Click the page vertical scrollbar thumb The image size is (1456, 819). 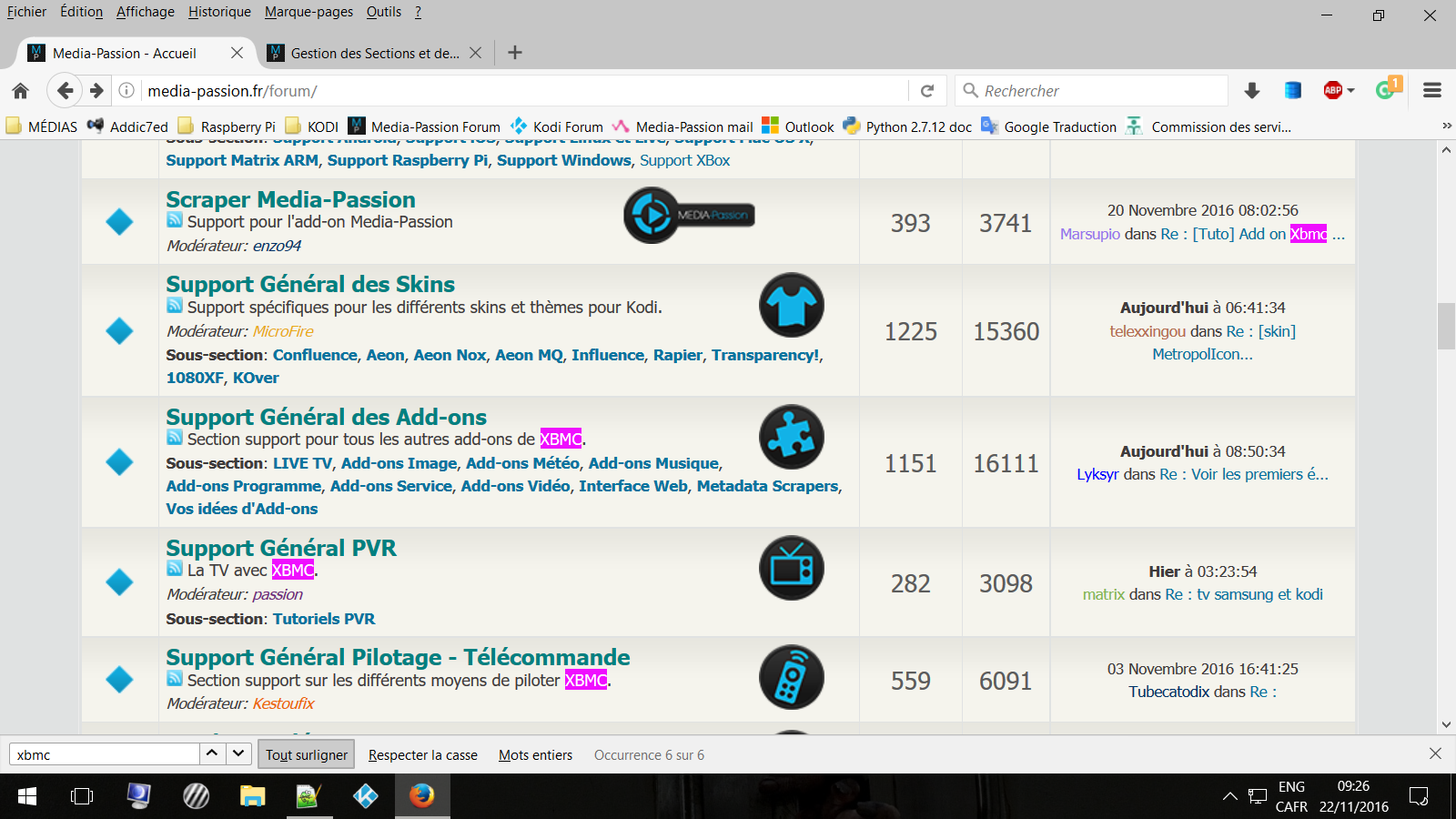pos(1446,326)
